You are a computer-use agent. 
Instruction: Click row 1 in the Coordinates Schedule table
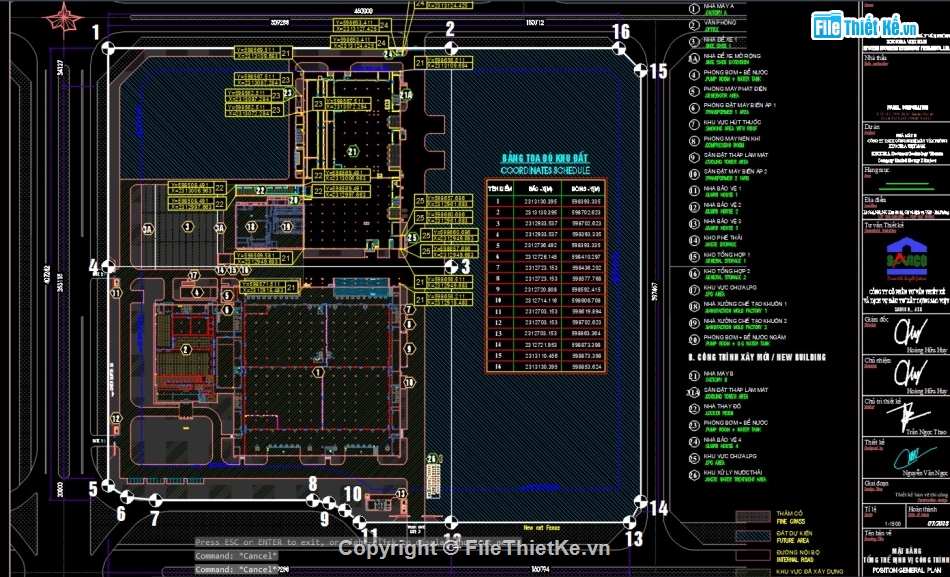(x=545, y=201)
